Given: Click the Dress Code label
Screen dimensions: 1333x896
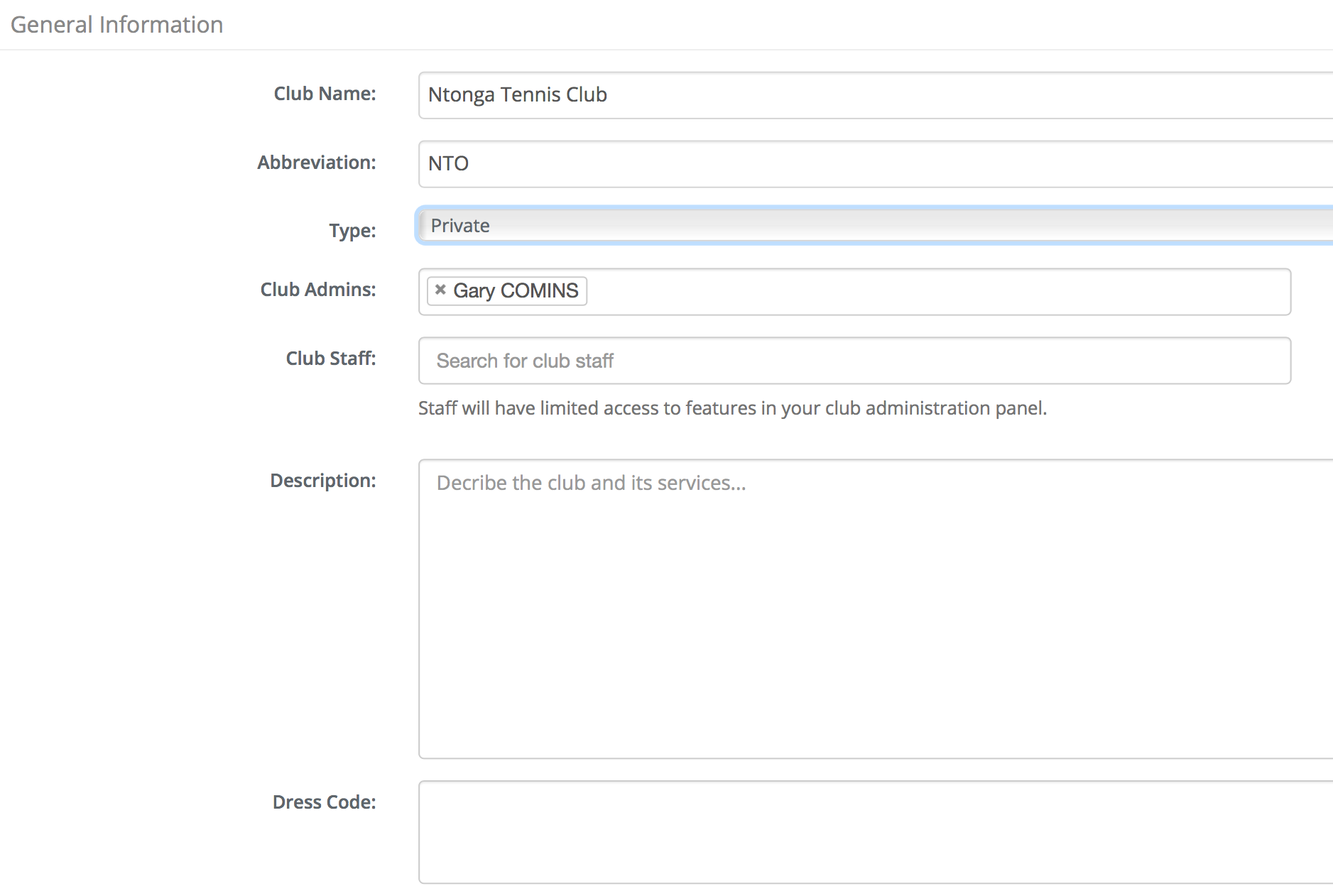Looking at the screenshot, I should tap(325, 802).
